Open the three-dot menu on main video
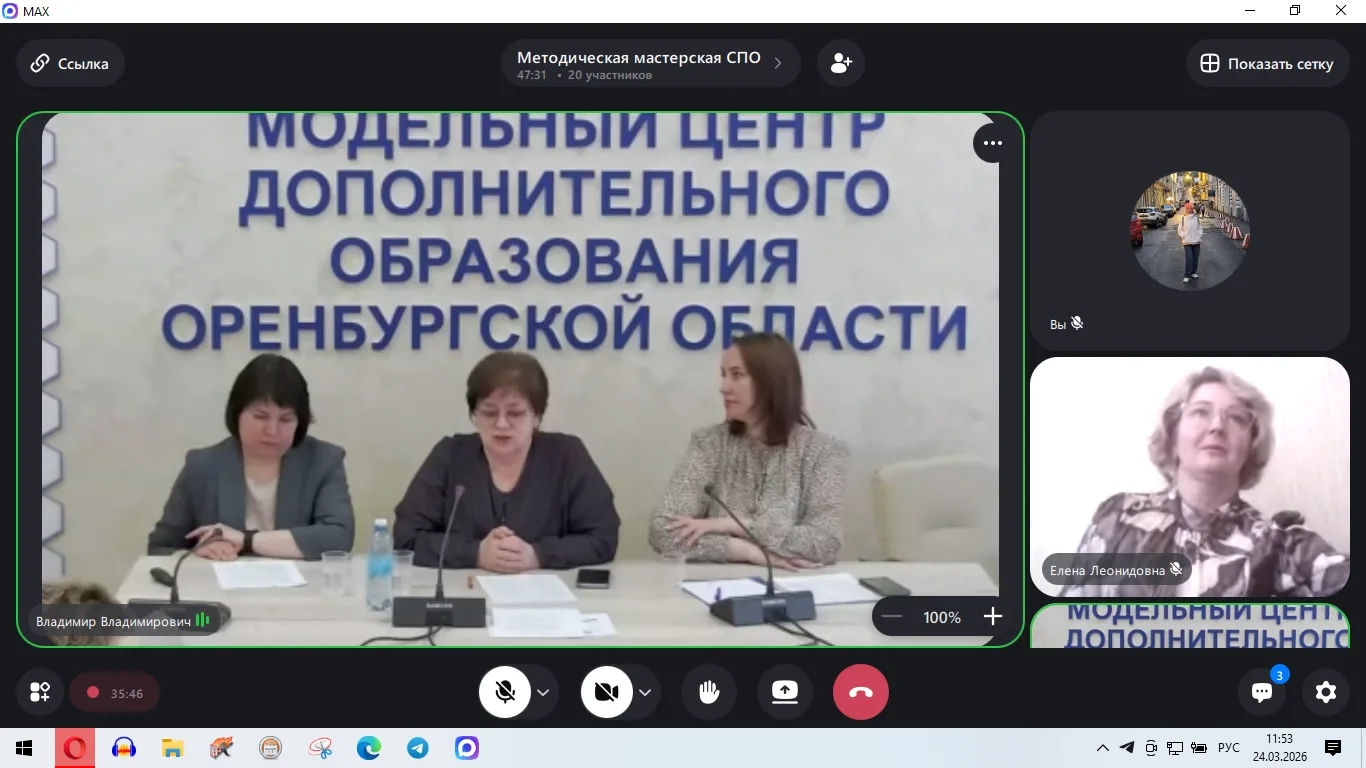 (993, 143)
